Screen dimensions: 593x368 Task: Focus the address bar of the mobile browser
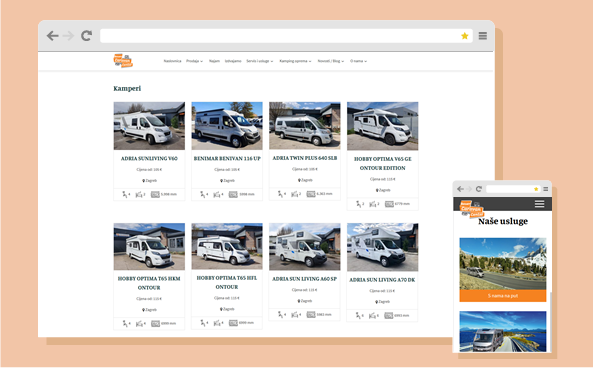(513, 189)
